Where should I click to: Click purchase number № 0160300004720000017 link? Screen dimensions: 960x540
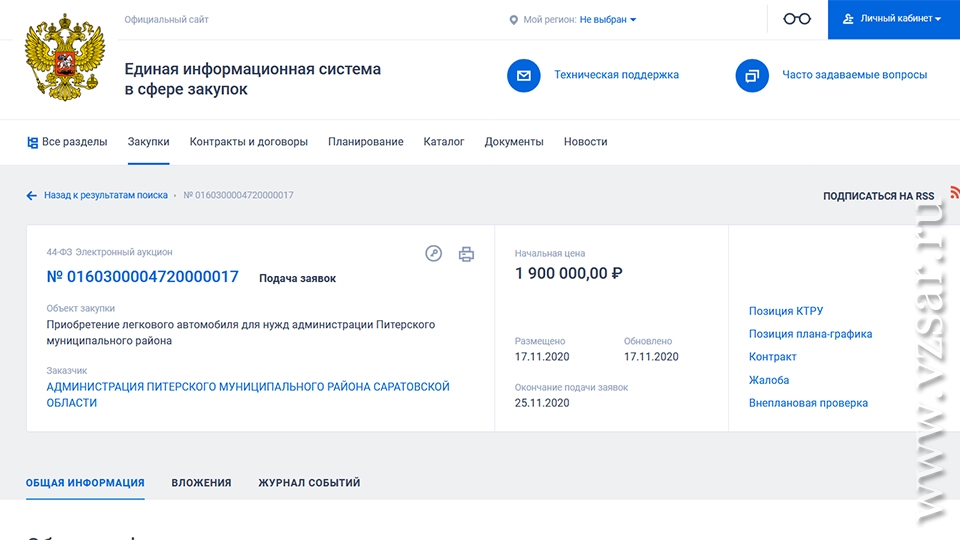point(143,277)
